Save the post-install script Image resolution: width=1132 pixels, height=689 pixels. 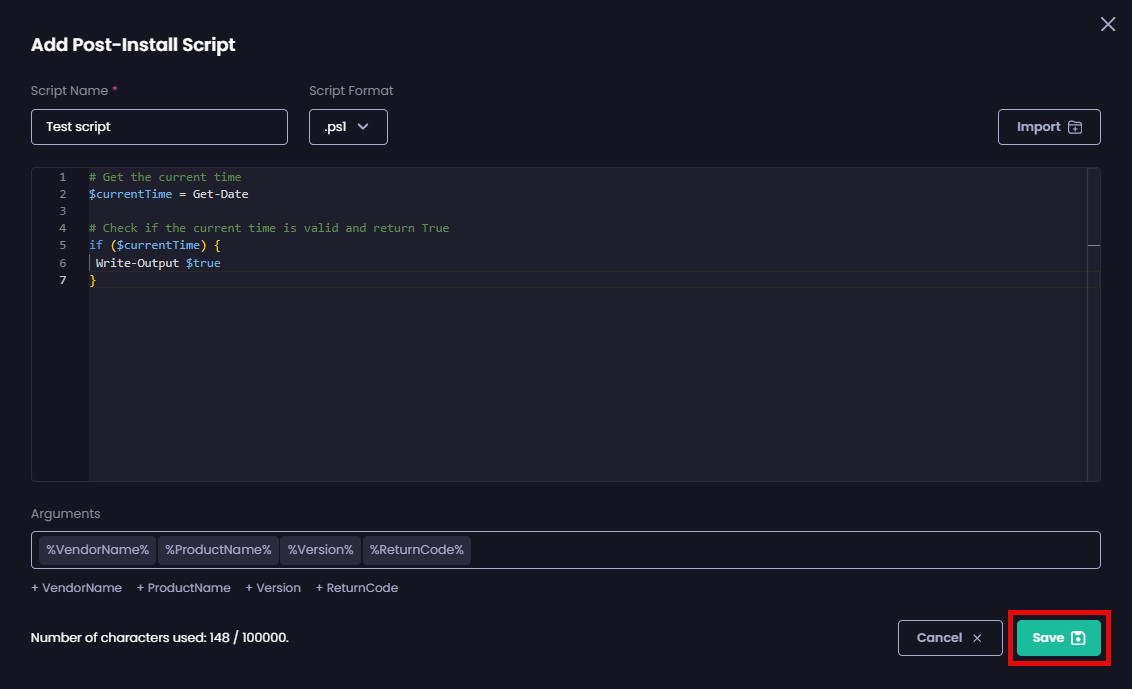(1059, 637)
